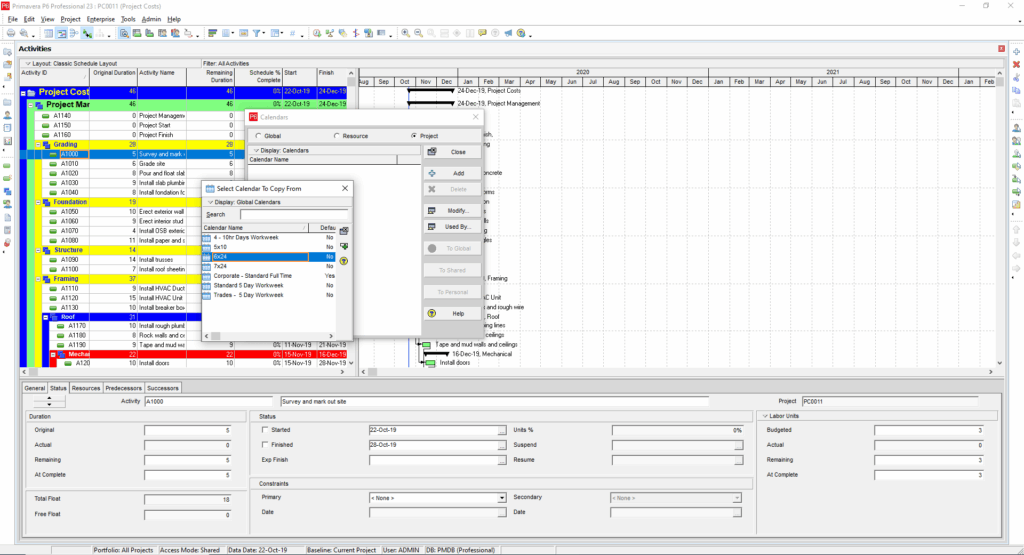Click Modify... button in Calendars dialog
This screenshot has height=555, width=1024.
[x=453, y=210]
